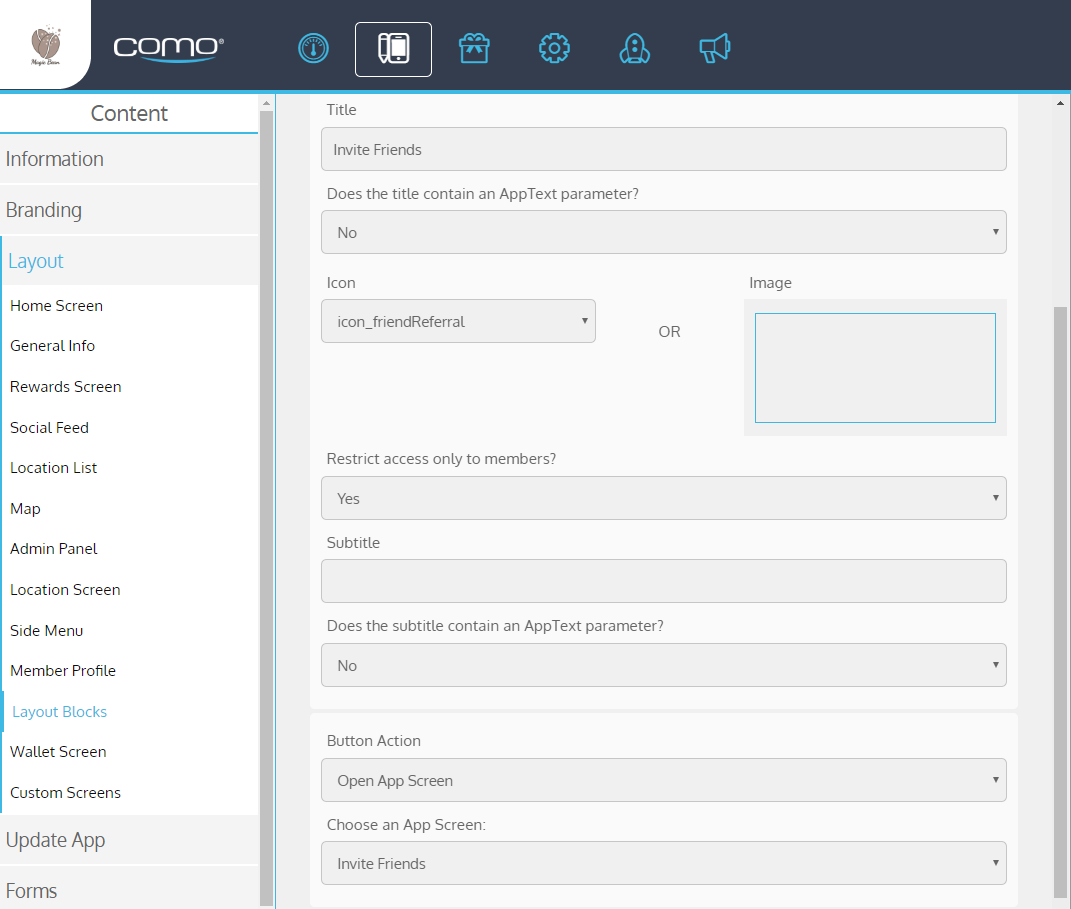Click the Como logo
1071x909 pixels.
[168, 48]
